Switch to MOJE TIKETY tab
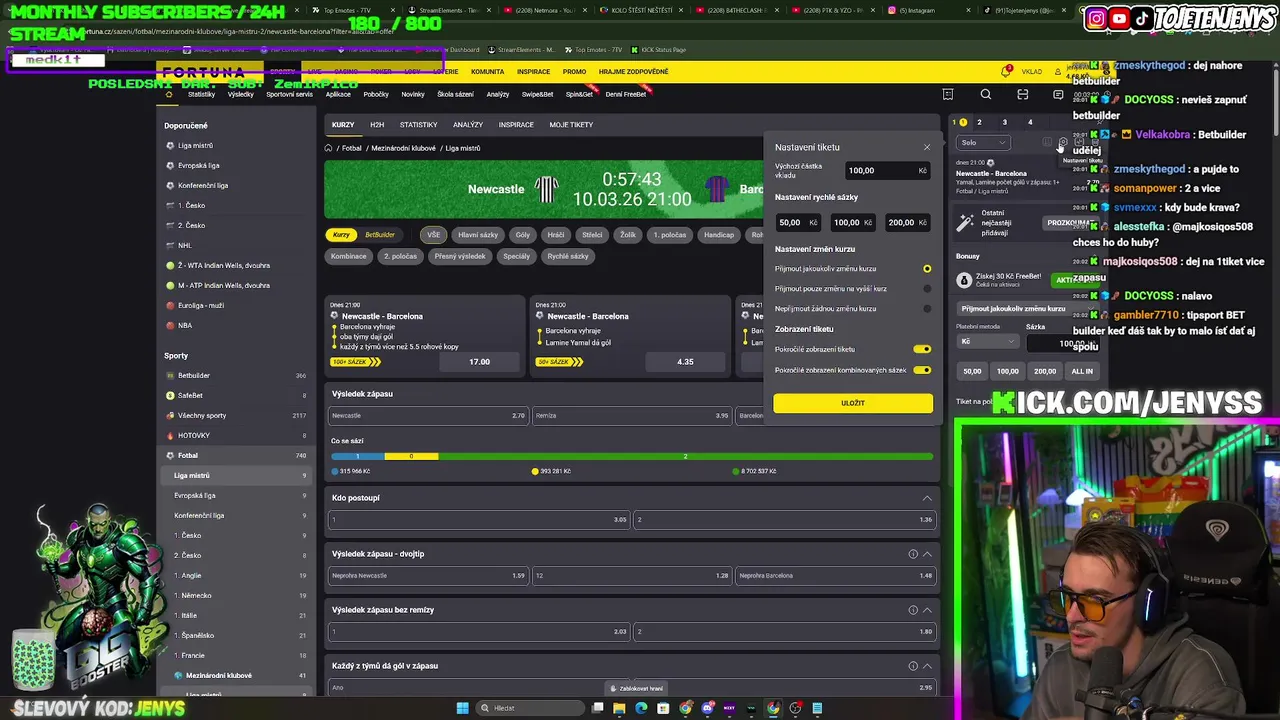Viewport: 1280px width, 720px height. click(x=571, y=125)
